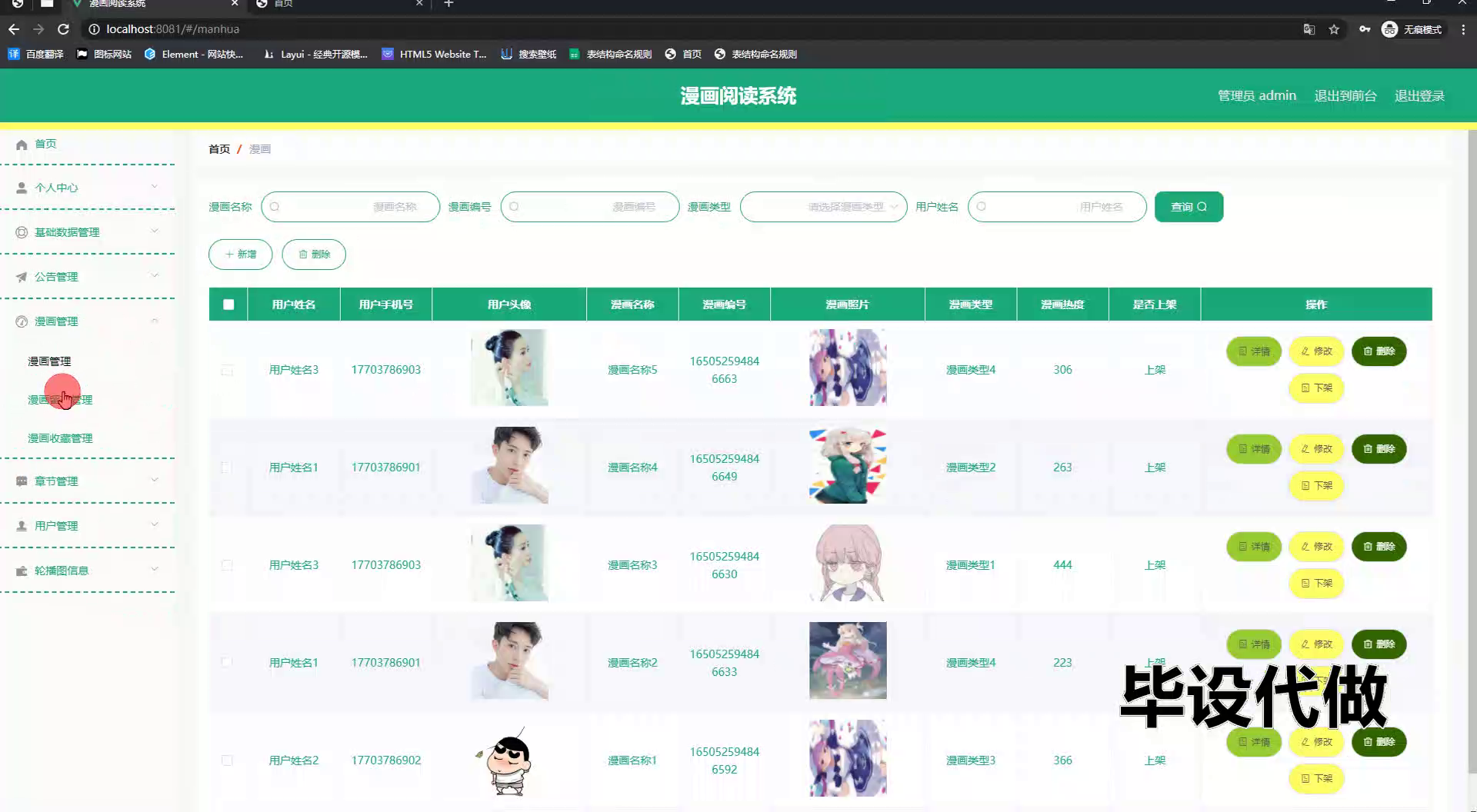Click 修改 for 漫画名称4 row

click(1316, 449)
